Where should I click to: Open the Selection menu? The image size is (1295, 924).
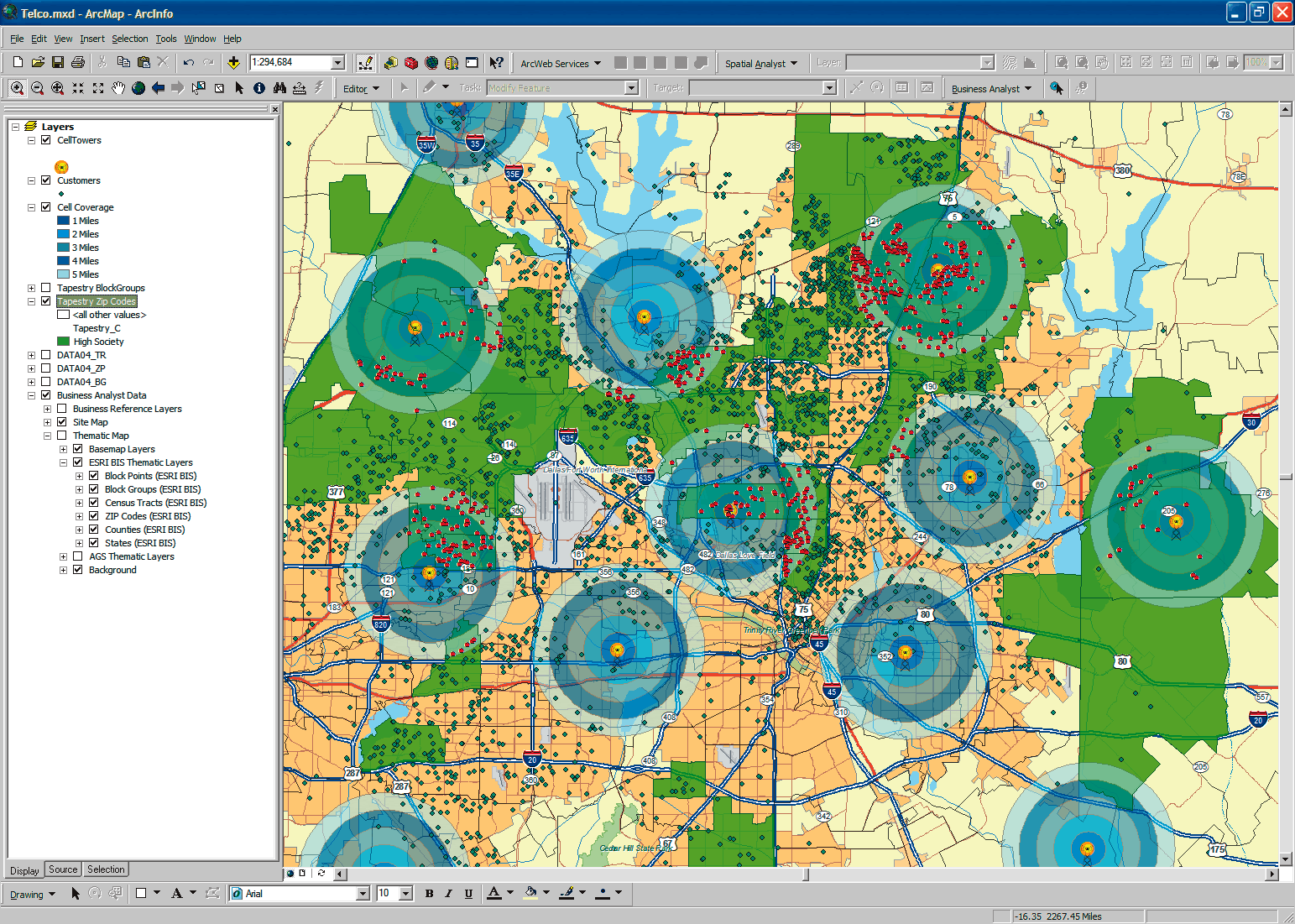pos(129,39)
